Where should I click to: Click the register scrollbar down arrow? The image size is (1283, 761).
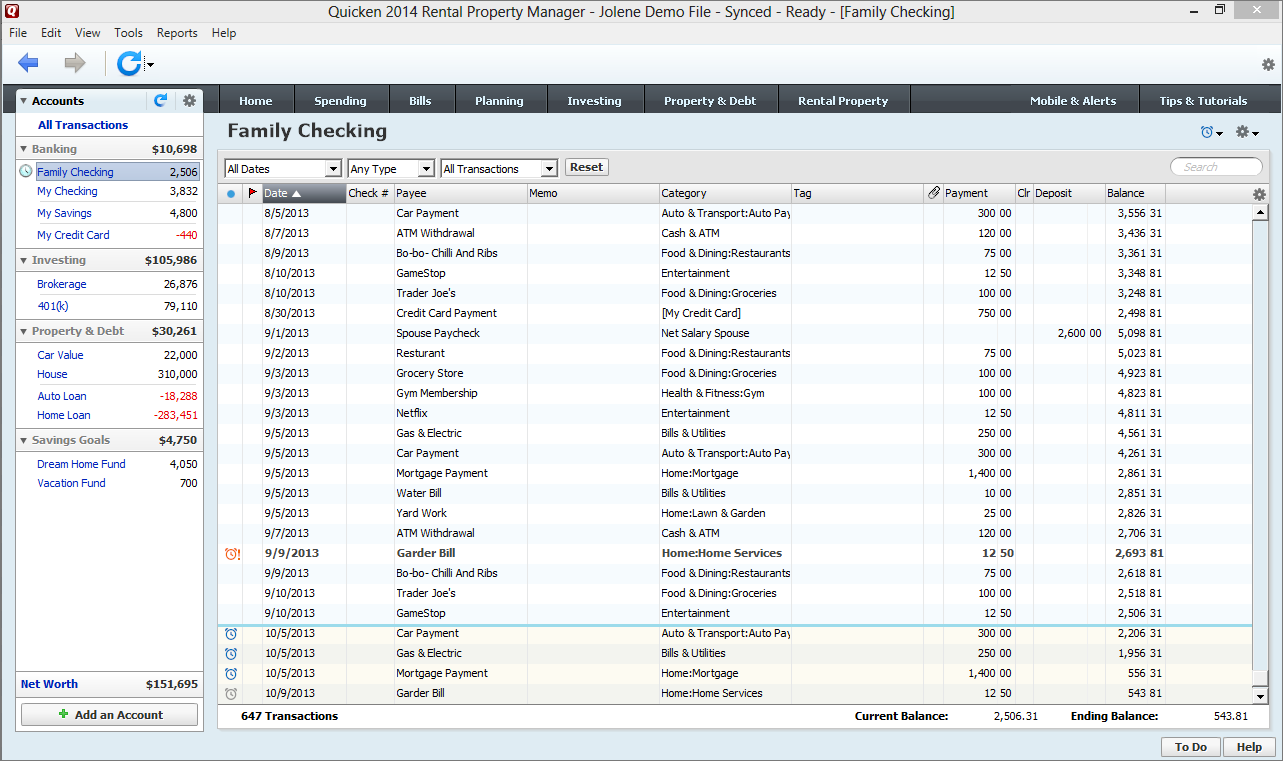pyautogui.click(x=1260, y=696)
